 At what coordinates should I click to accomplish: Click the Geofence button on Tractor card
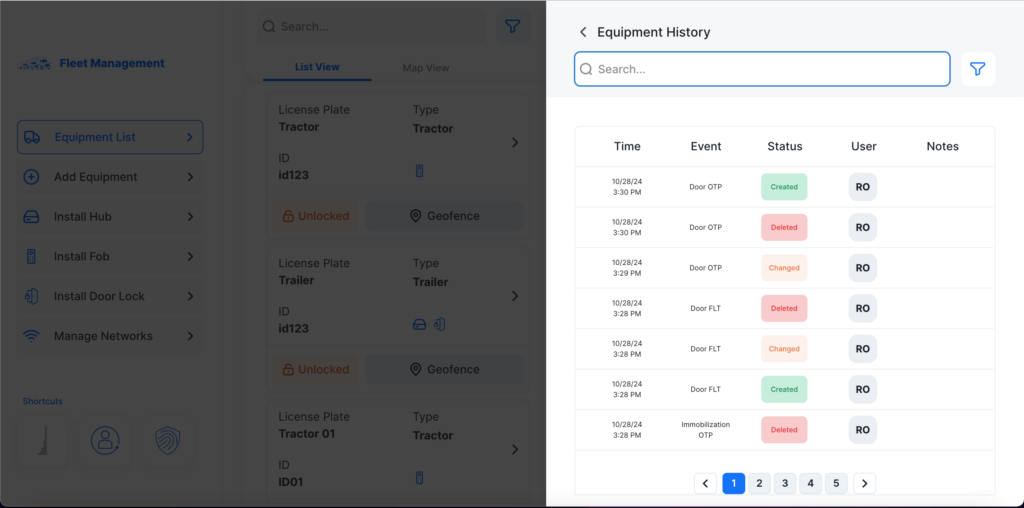pos(444,216)
